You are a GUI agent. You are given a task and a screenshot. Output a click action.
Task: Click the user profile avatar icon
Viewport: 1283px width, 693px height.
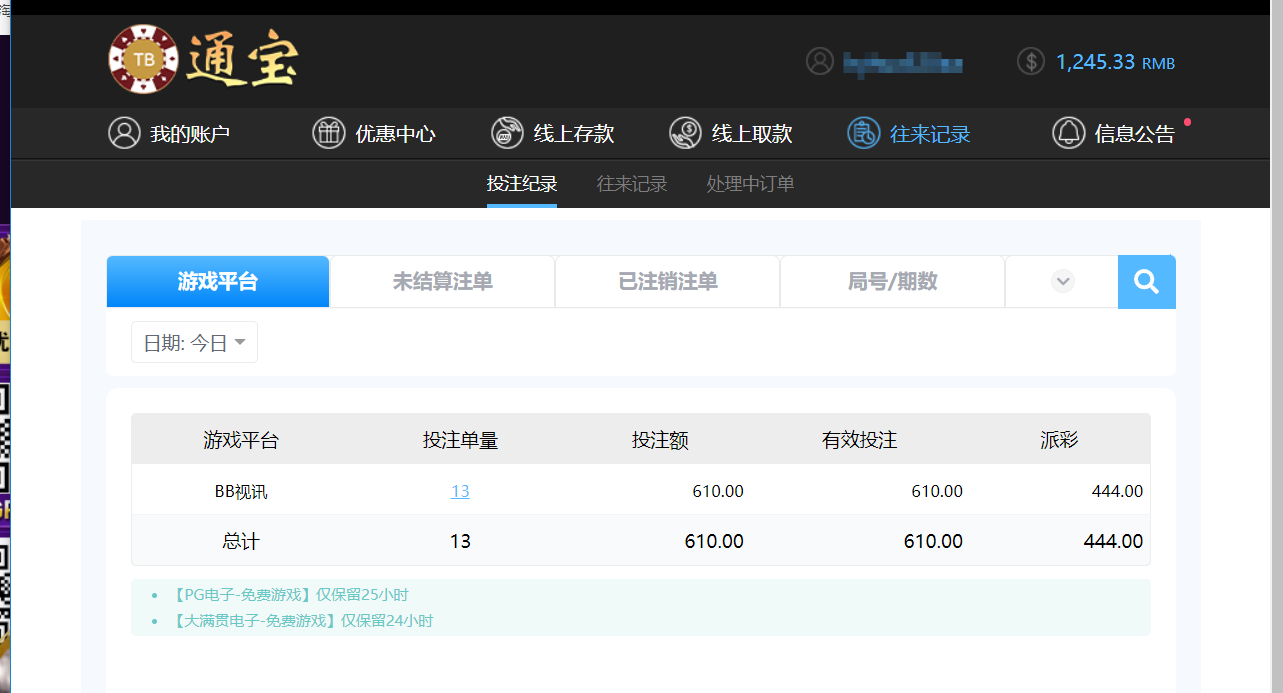click(x=820, y=61)
